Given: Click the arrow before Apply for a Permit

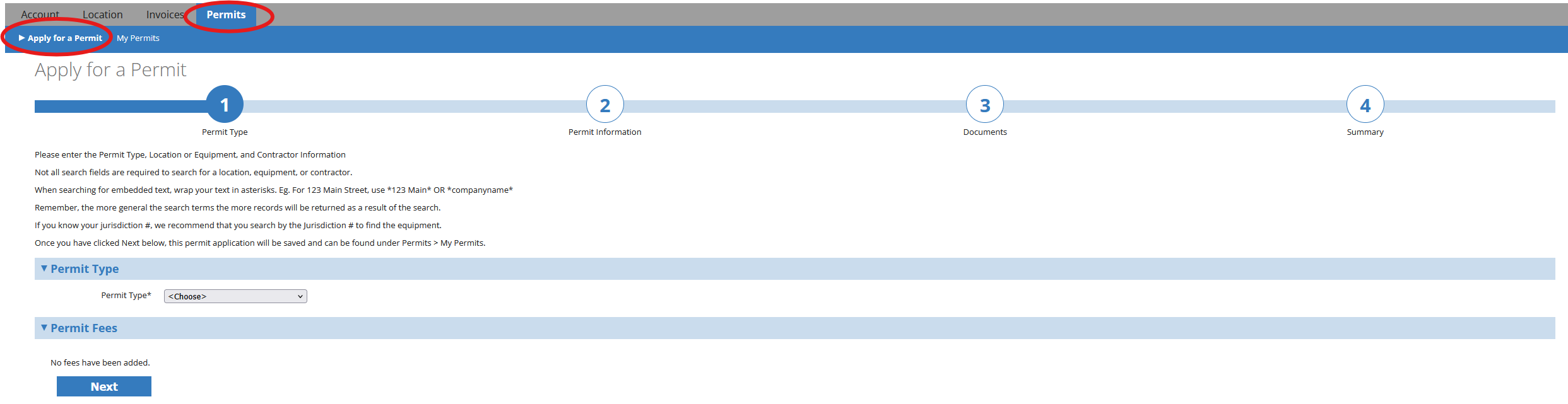Looking at the screenshot, I should pos(22,38).
